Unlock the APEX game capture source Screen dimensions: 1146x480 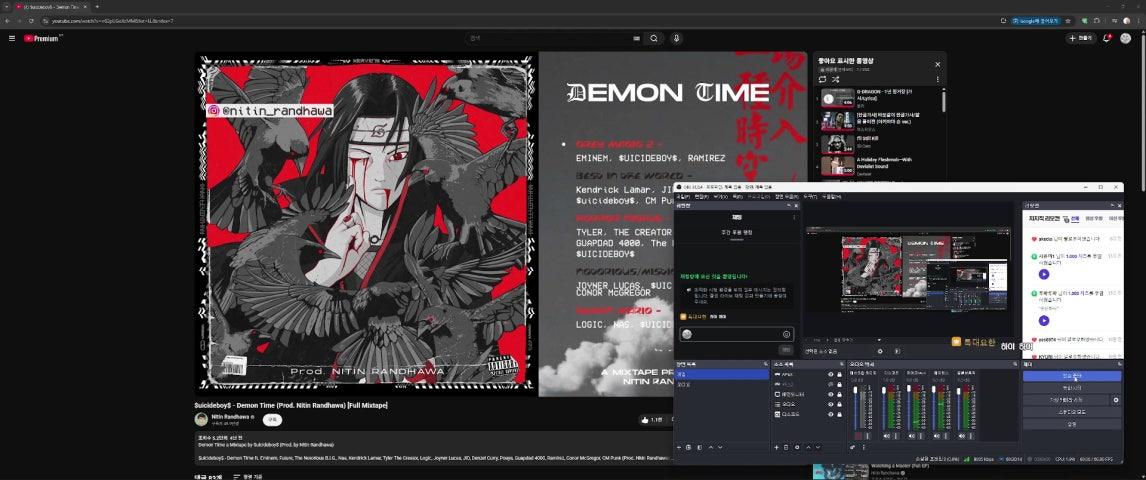pyautogui.click(x=839, y=375)
